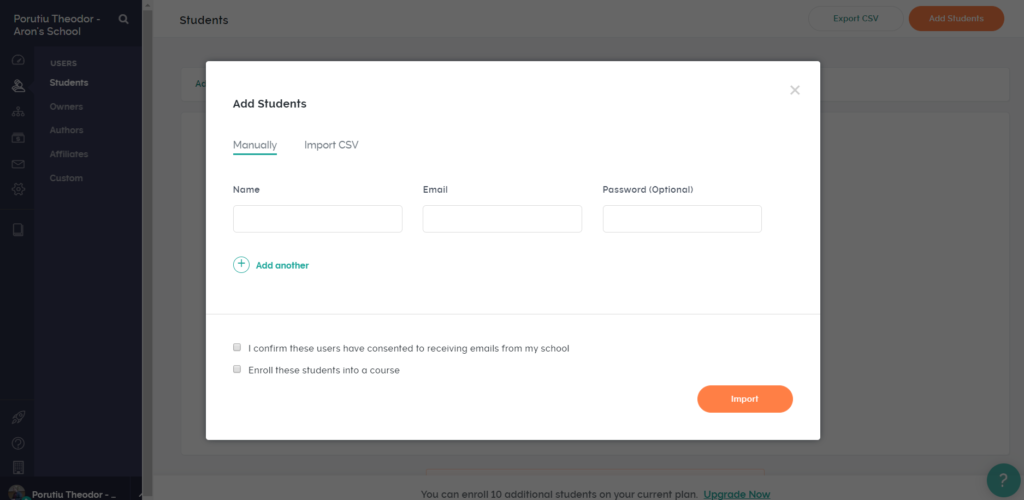Click the search magnifier icon in sidebar
The height and width of the screenshot is (500, 1024).
point(123,20)
